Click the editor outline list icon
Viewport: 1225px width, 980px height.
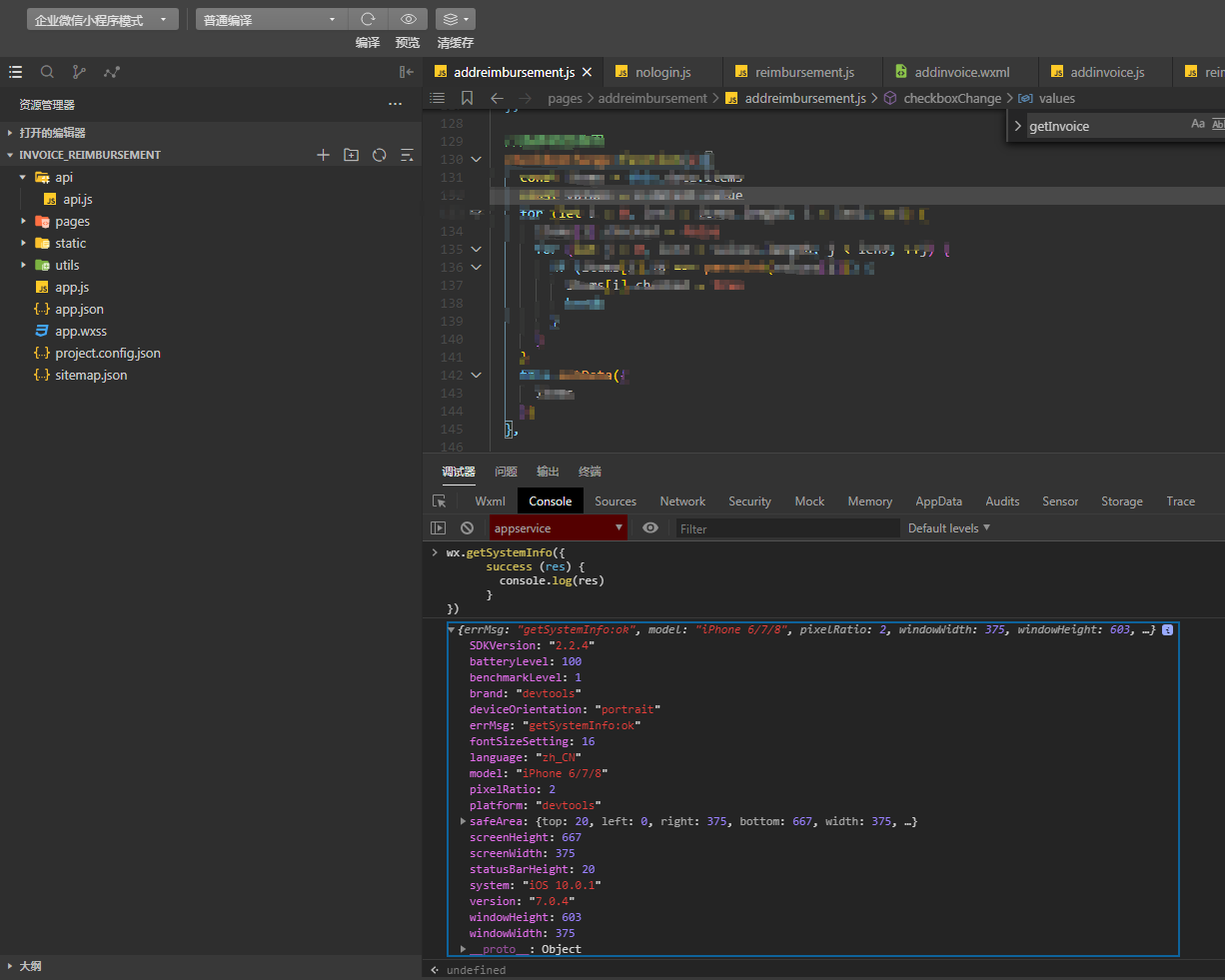click(x=437, y=98)
